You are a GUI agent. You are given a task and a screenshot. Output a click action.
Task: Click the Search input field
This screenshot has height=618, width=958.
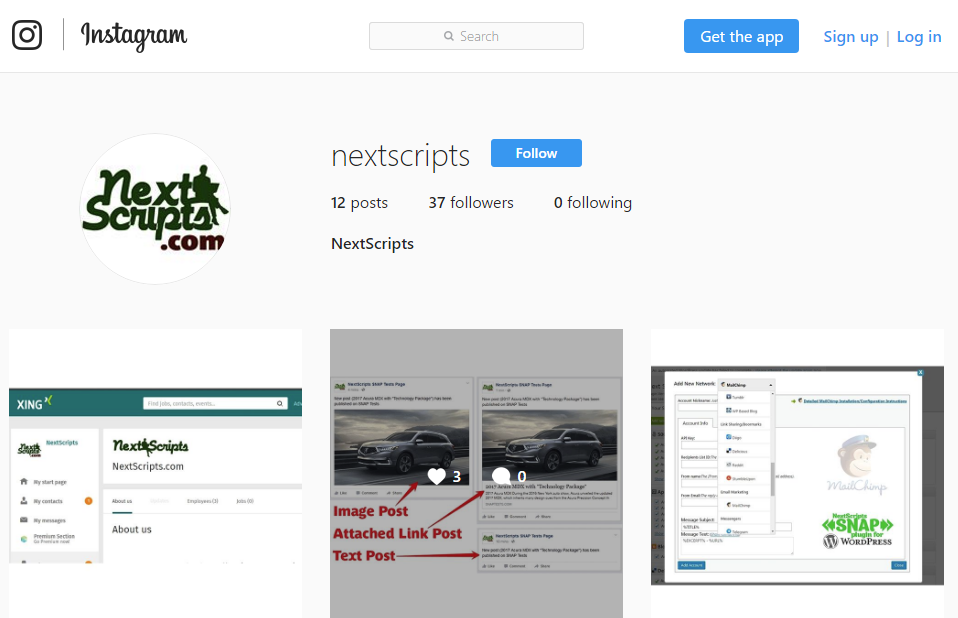[x=476, y=36]
